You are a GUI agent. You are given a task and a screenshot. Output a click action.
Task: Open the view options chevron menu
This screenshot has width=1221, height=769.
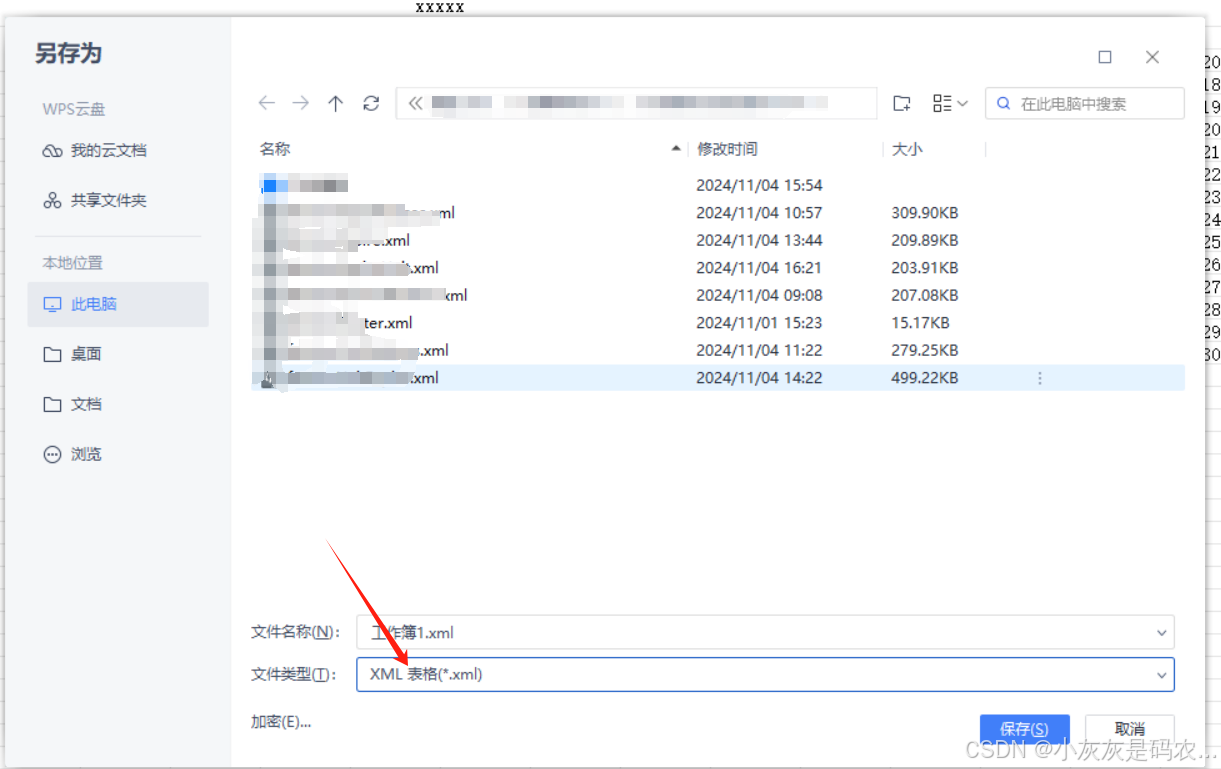961,102
